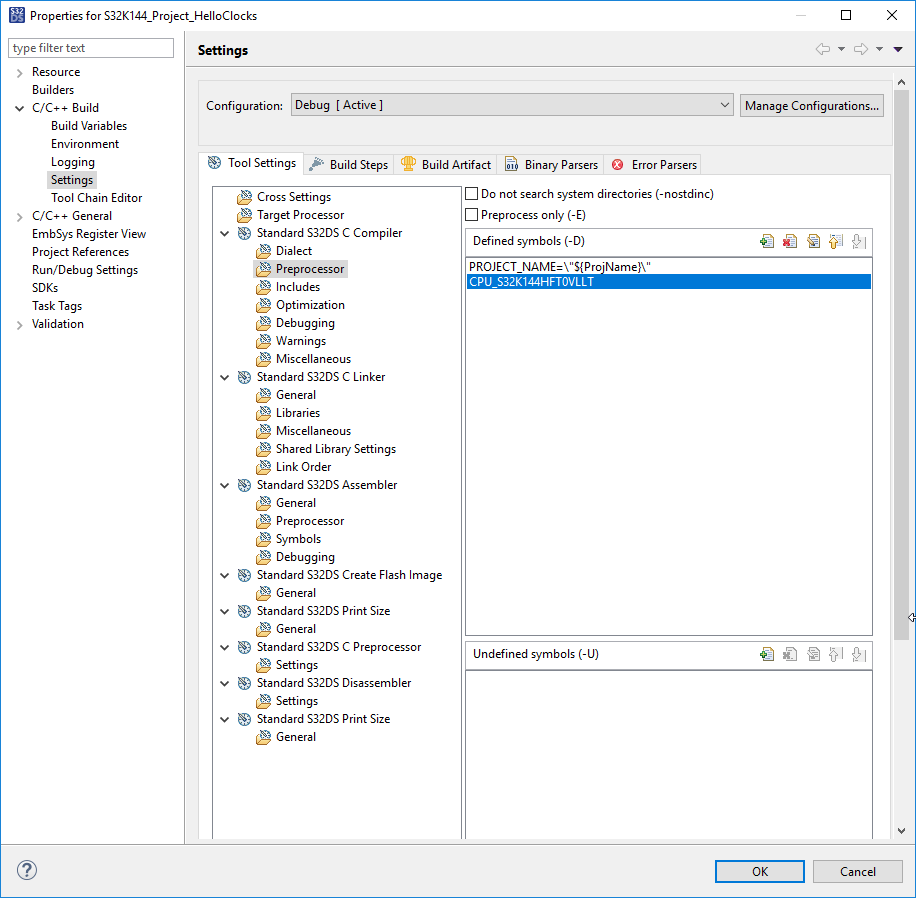Viewport: 916px width, 898px height.
Task: Collapse the C/C++ Build tree node
Action: (19, 108)
